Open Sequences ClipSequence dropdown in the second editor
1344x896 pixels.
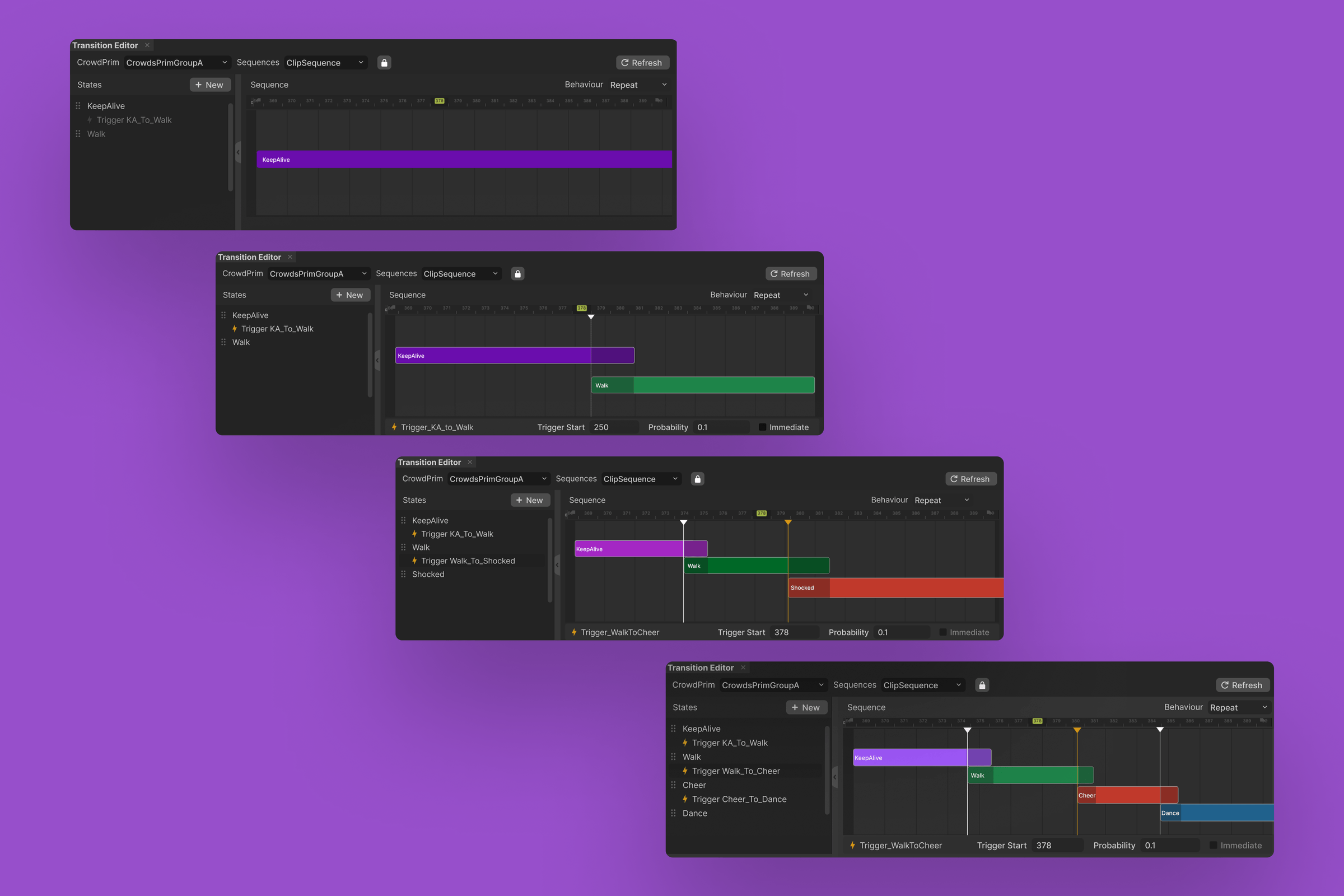pos(461,274)
